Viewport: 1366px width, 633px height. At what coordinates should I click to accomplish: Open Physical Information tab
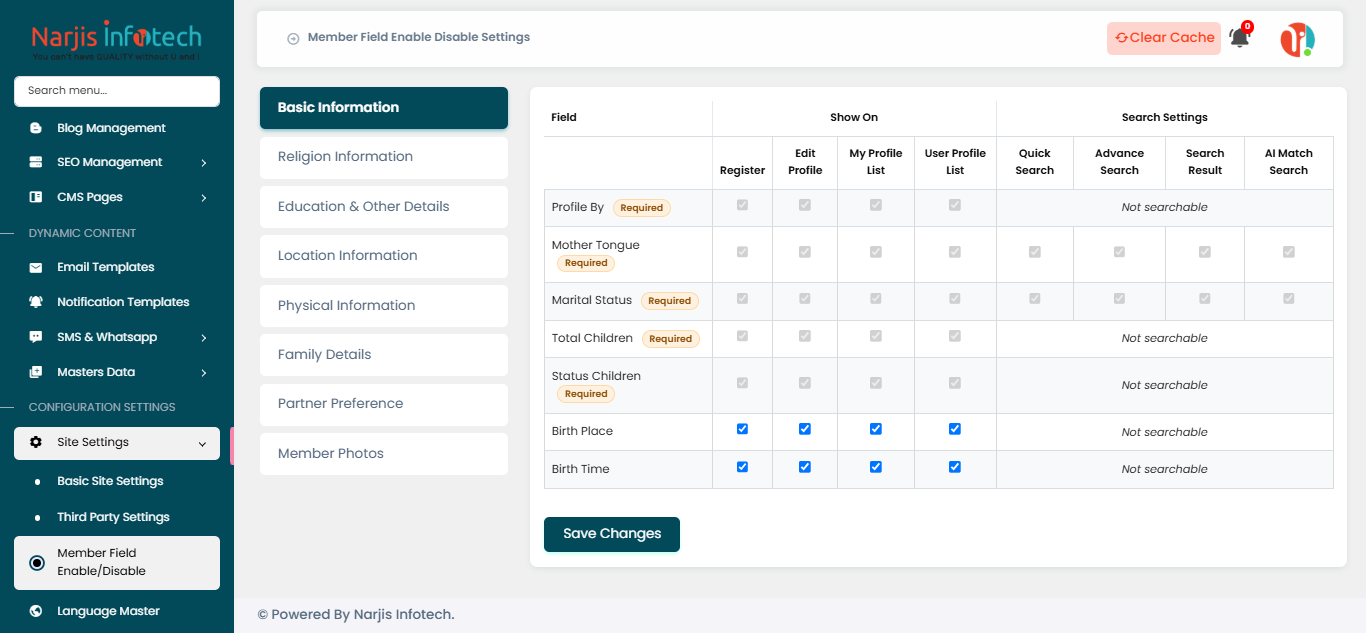384,306
